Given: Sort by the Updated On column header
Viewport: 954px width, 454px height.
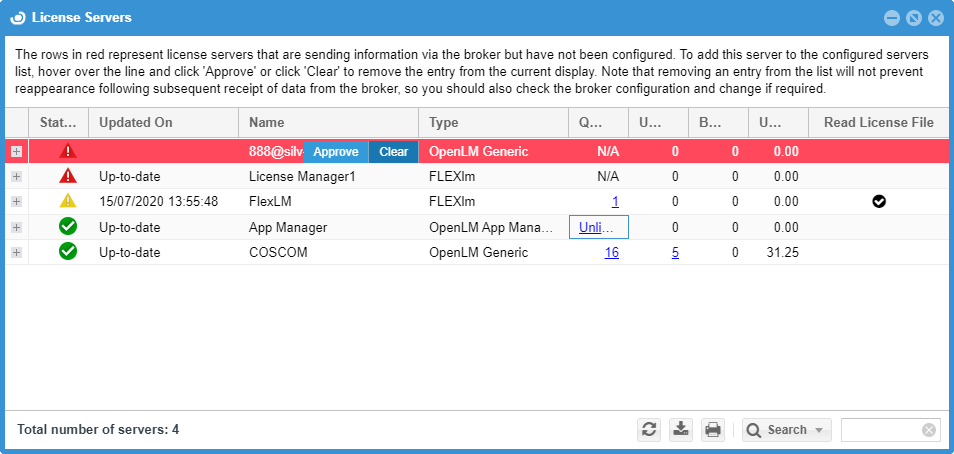Looking at the screenshot, I should pyautogui.click(x=163, y=122).
